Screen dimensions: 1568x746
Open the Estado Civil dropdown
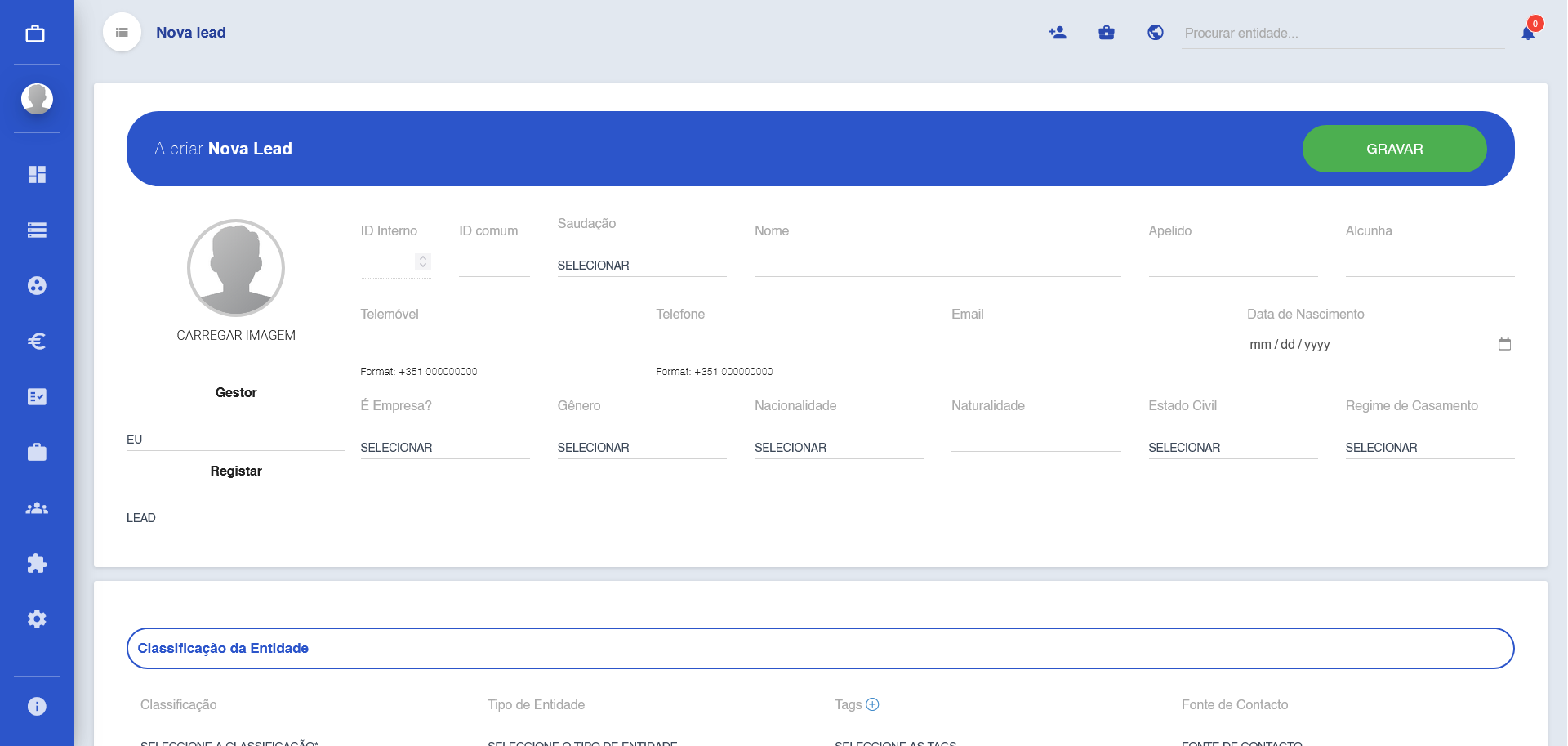[1232, 448]
